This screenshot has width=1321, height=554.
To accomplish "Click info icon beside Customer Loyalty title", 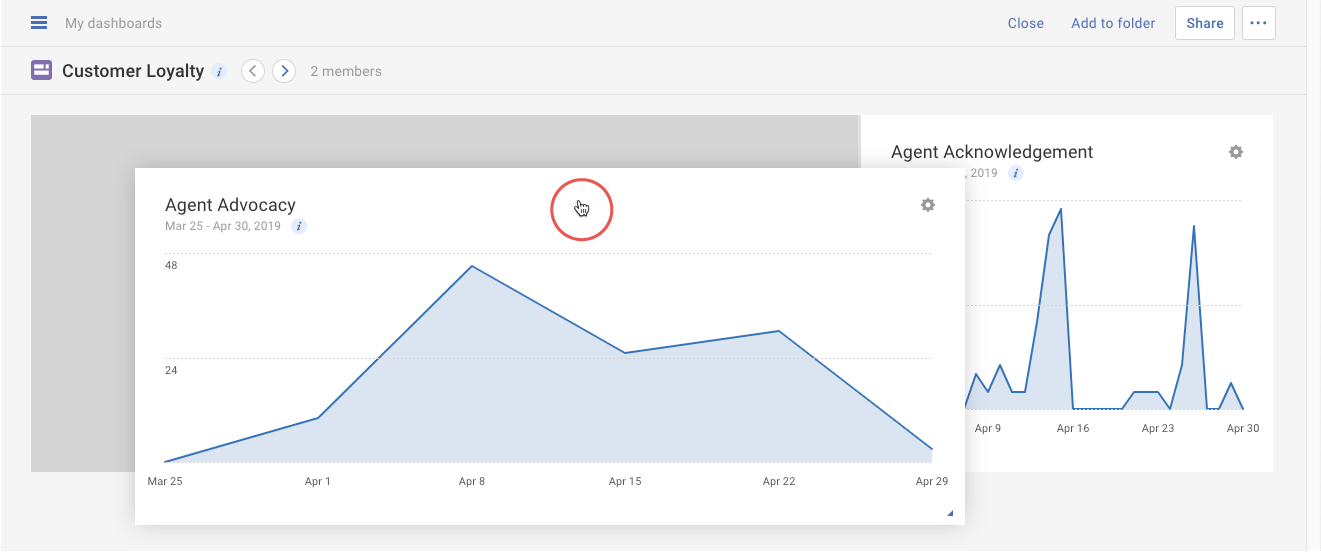I will coord(220,72).
